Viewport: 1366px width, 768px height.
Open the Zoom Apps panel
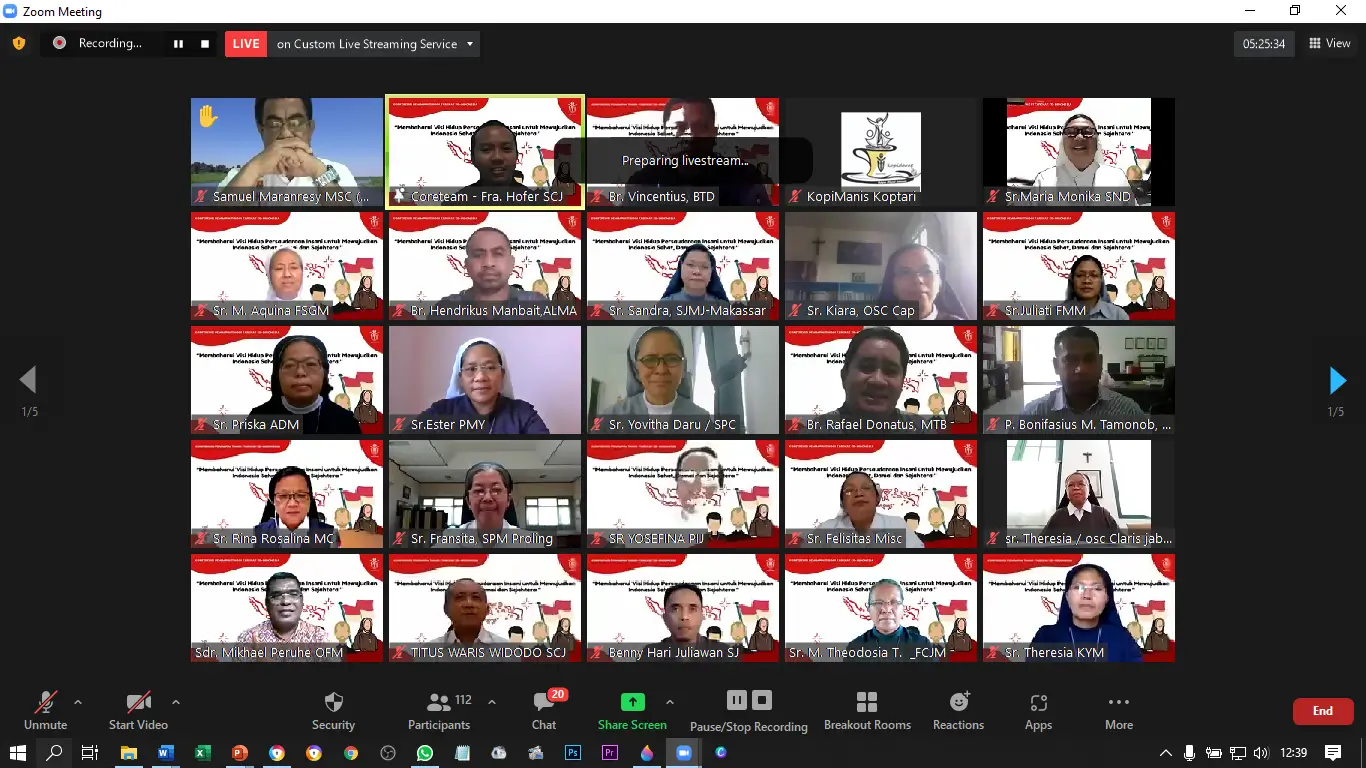click(1038, 711)
